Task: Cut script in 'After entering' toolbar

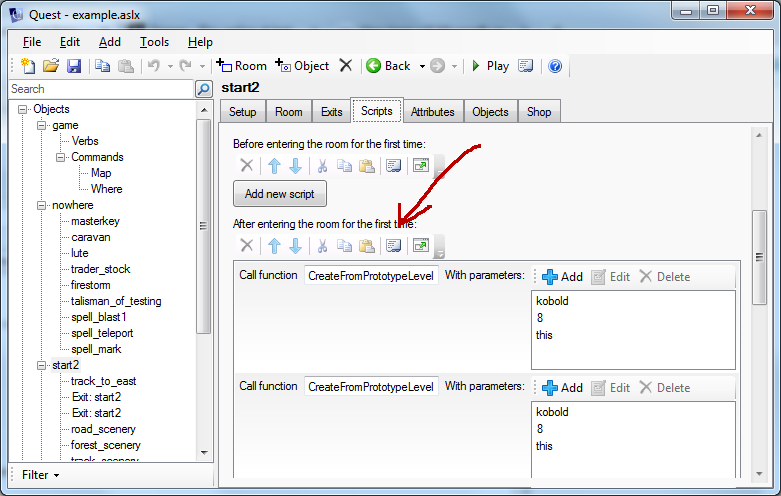Action: point(322,246)
